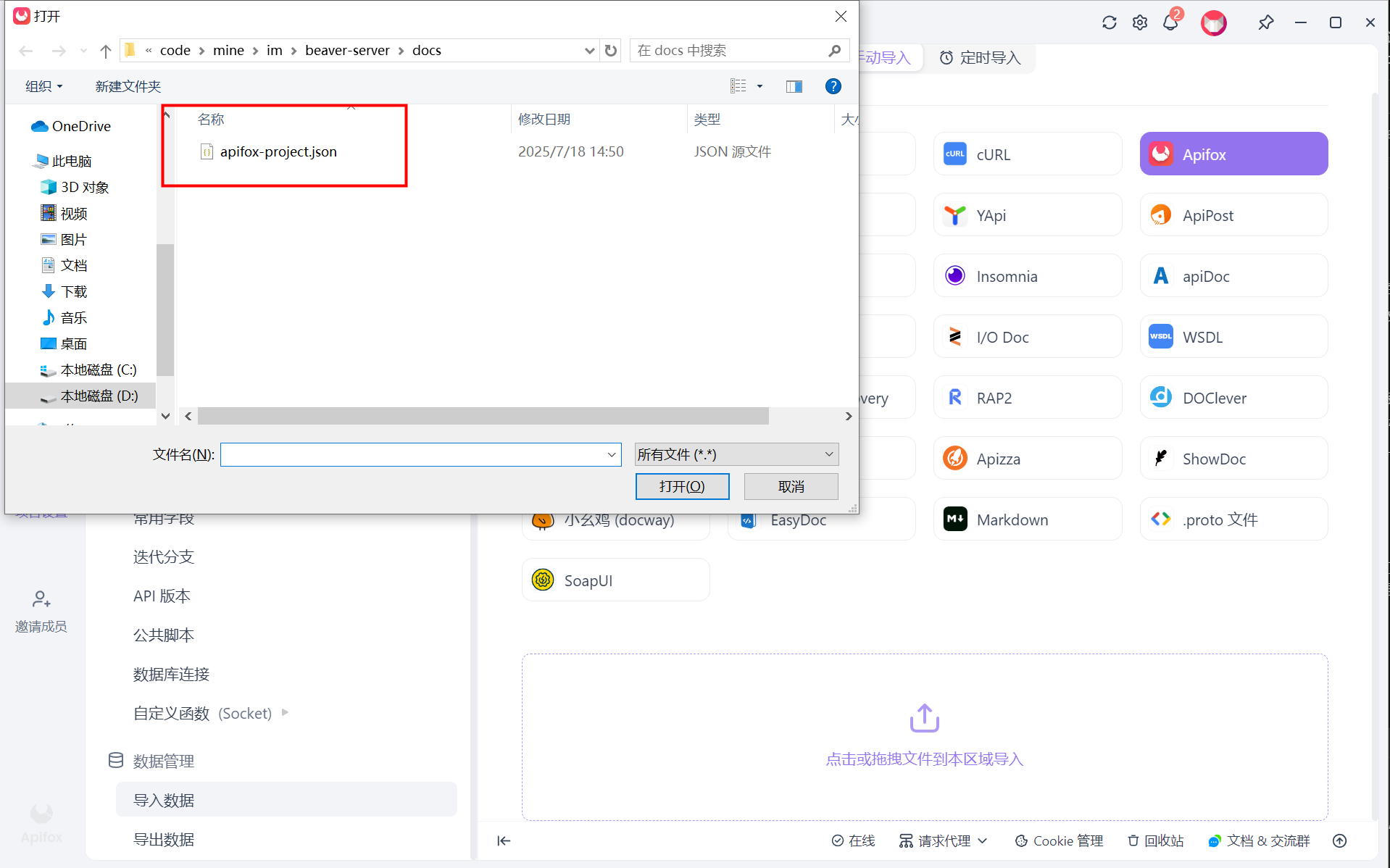Go up one folder level arrow
This screenshot has height=868, width=1390.
coord(106,51)
